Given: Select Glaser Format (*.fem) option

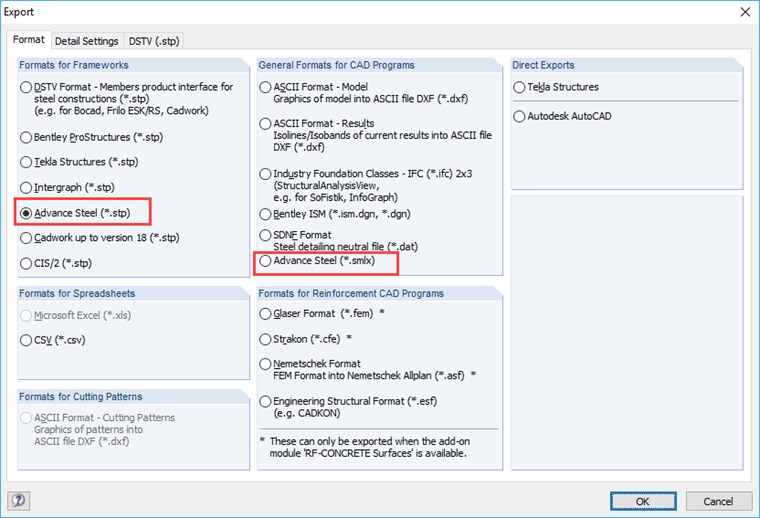Looking at the screenshot, I should point(265,313).
